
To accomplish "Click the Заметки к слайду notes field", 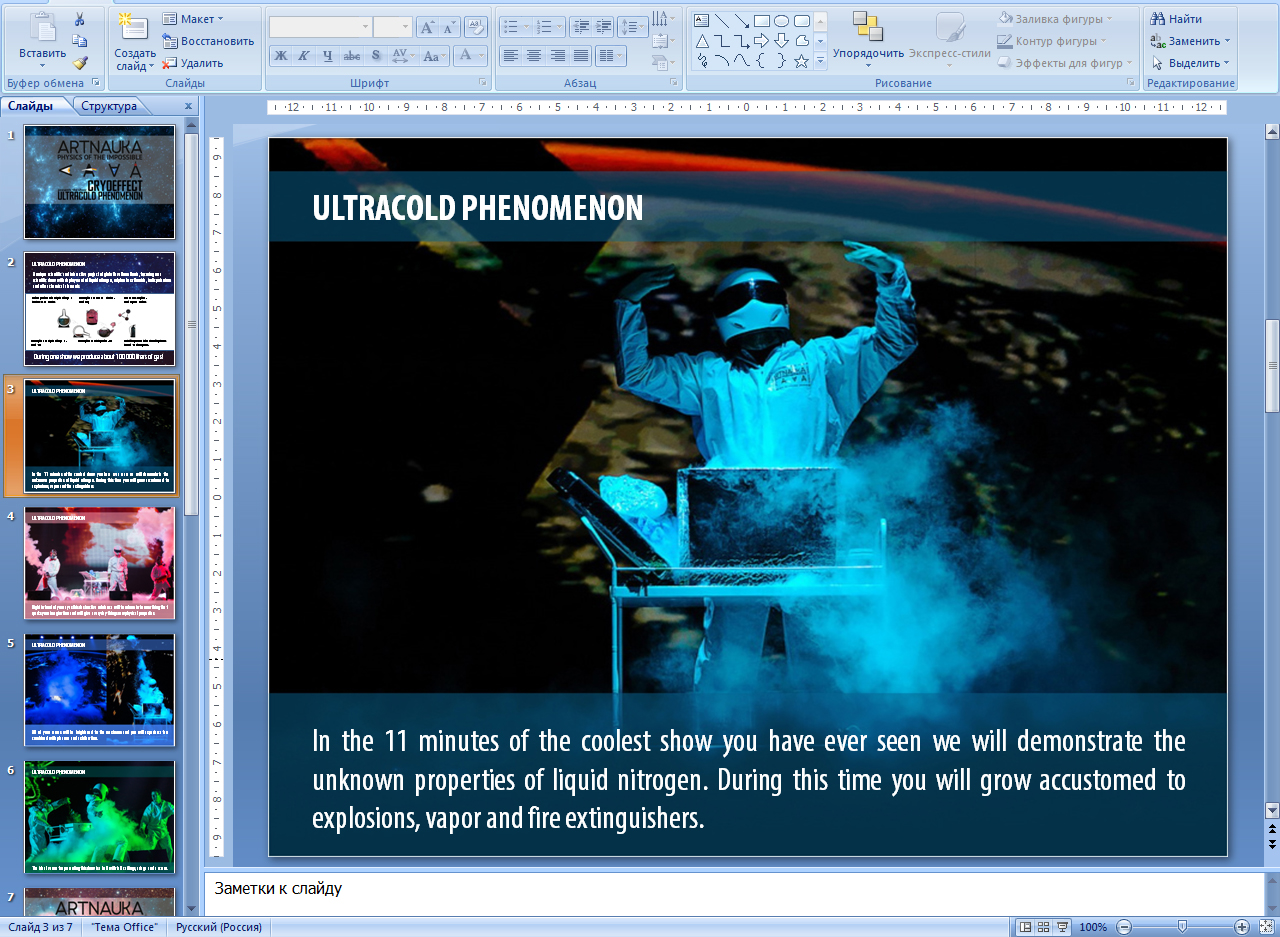I will point(734,893).
